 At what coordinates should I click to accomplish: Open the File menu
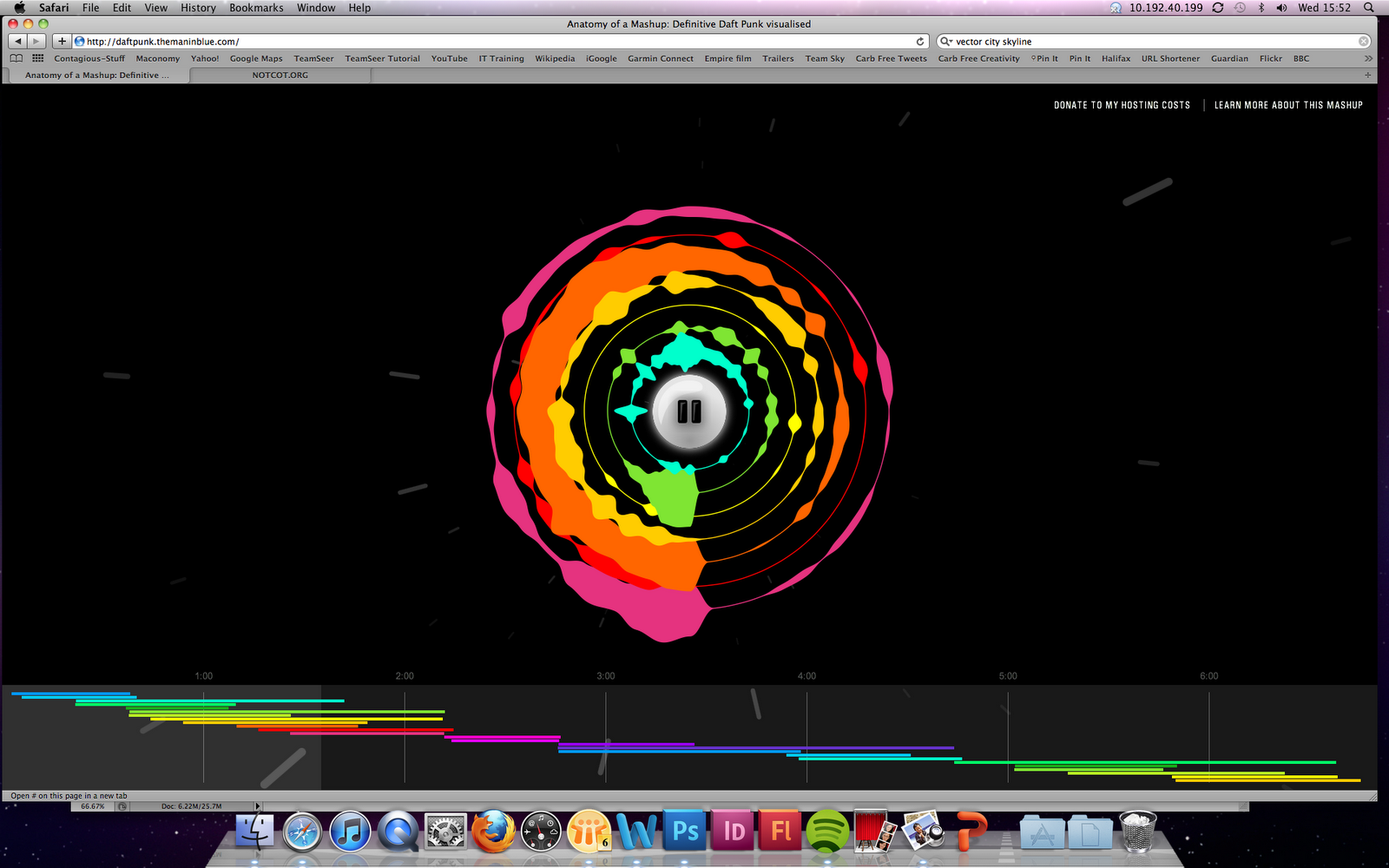click(x=91, y=8)
